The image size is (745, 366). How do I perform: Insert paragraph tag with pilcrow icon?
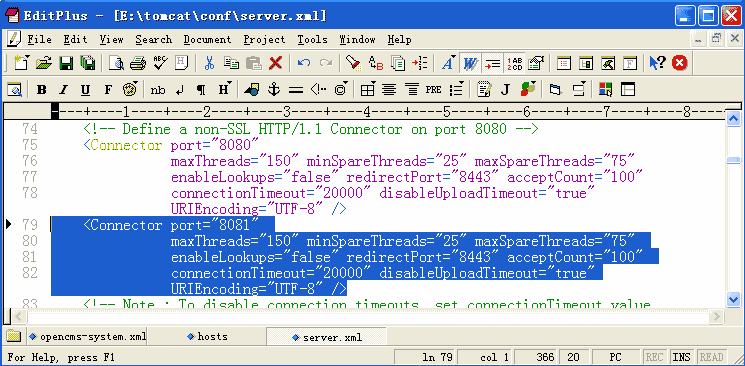(x=201, y=89)
